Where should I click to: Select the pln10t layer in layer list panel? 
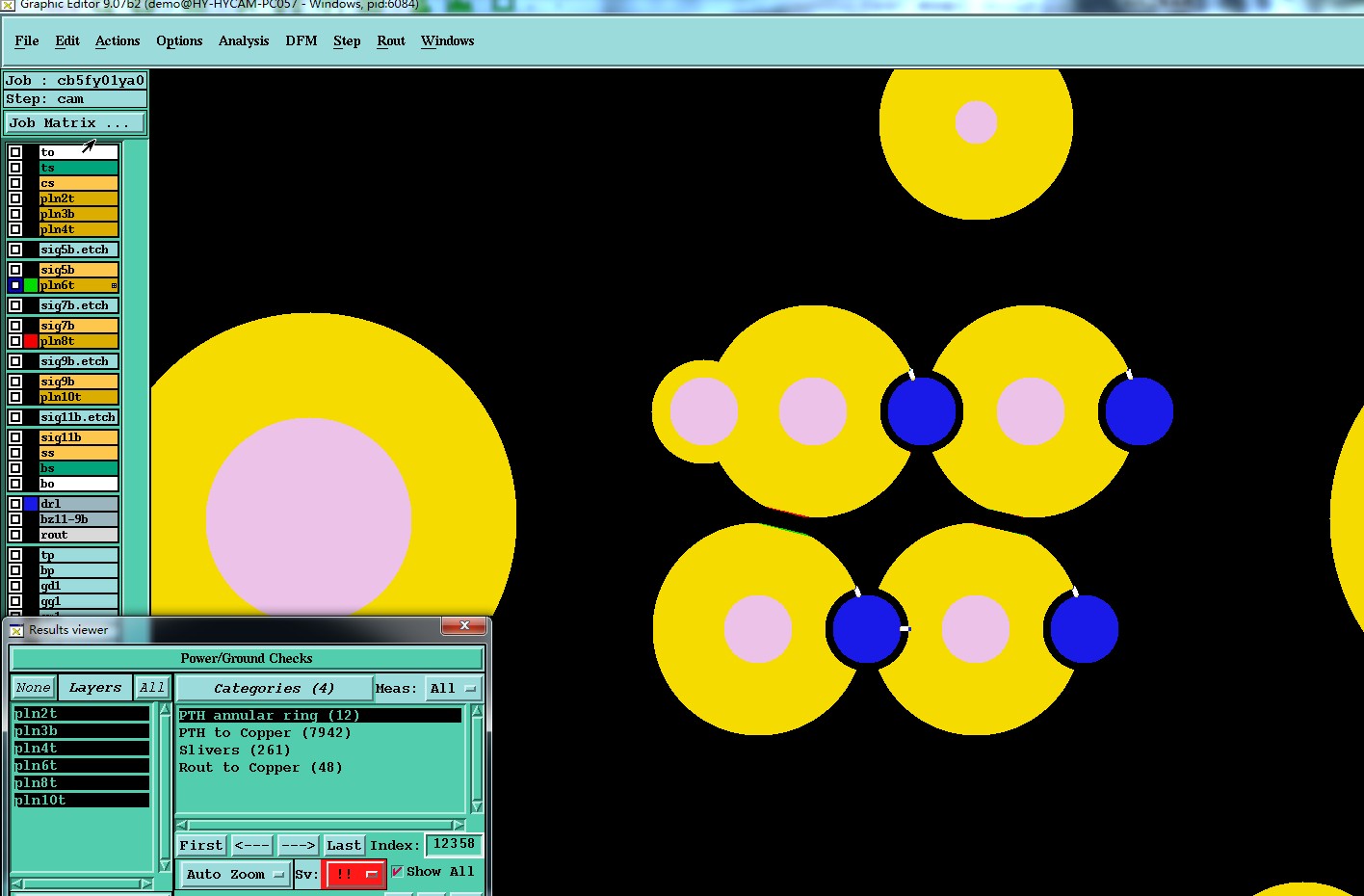[x=79, y=397]
